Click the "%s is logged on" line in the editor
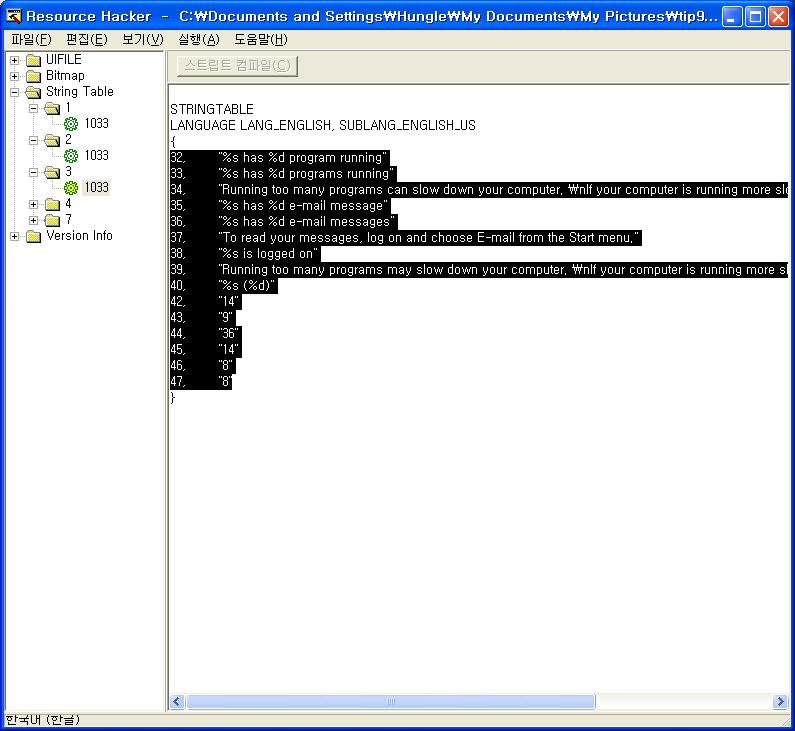 268,254
